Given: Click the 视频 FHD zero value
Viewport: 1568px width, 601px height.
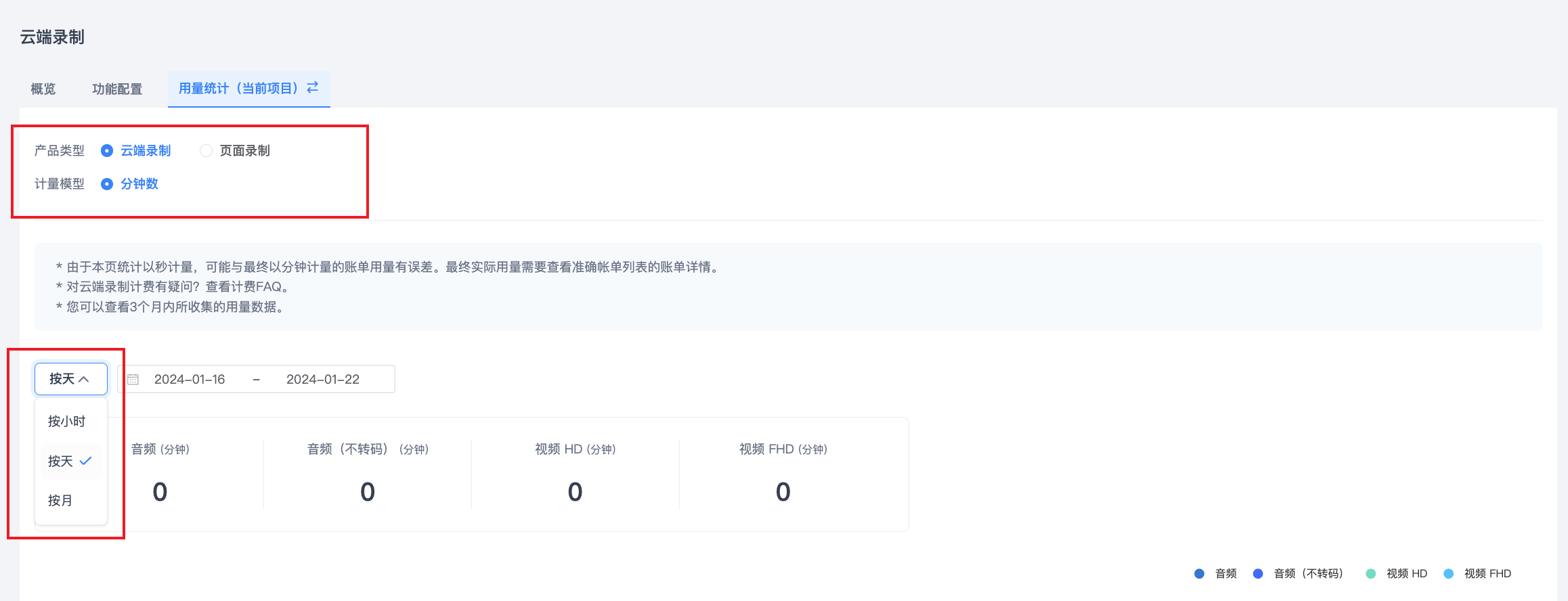Looking at the screenshot, I should pos(783,492).
